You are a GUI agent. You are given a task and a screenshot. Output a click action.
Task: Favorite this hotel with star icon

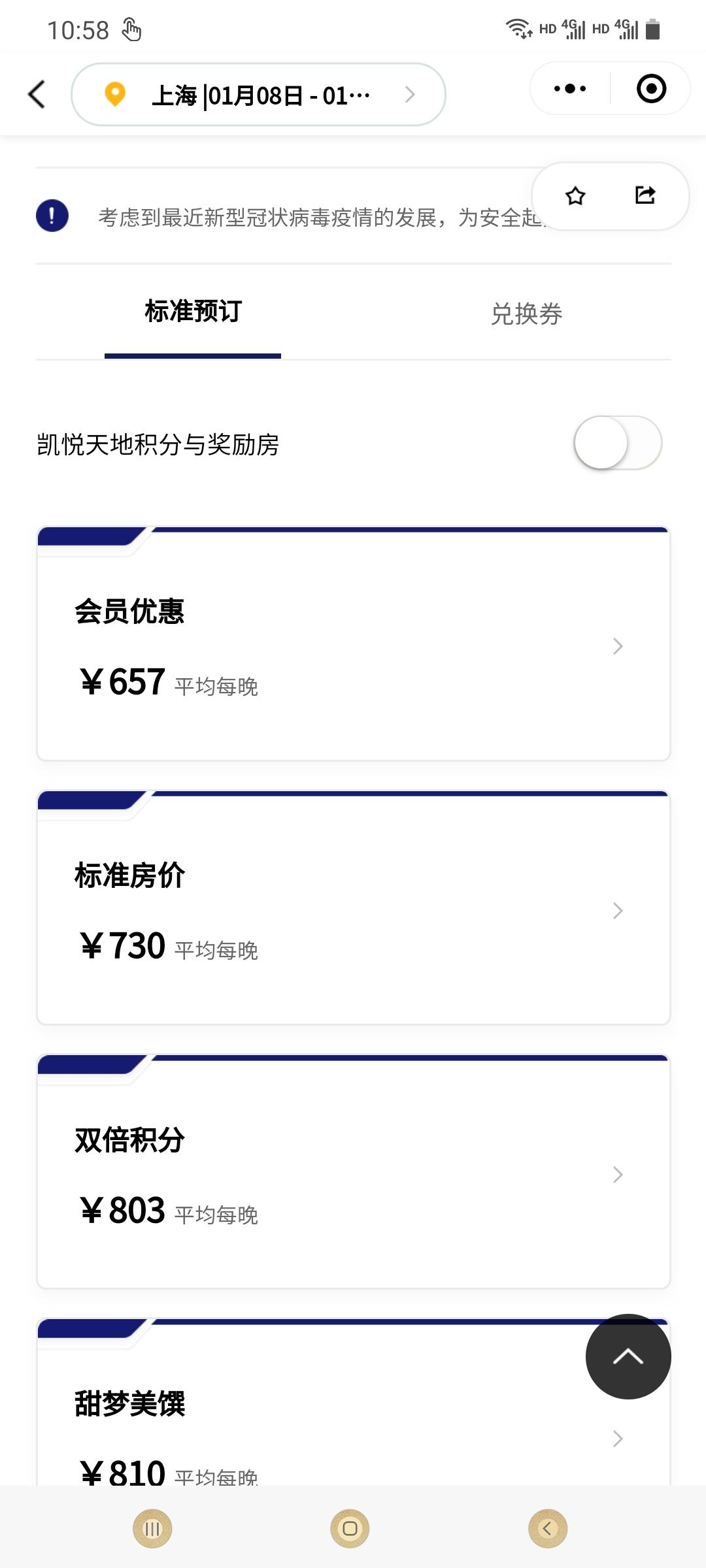coord(575,195)
